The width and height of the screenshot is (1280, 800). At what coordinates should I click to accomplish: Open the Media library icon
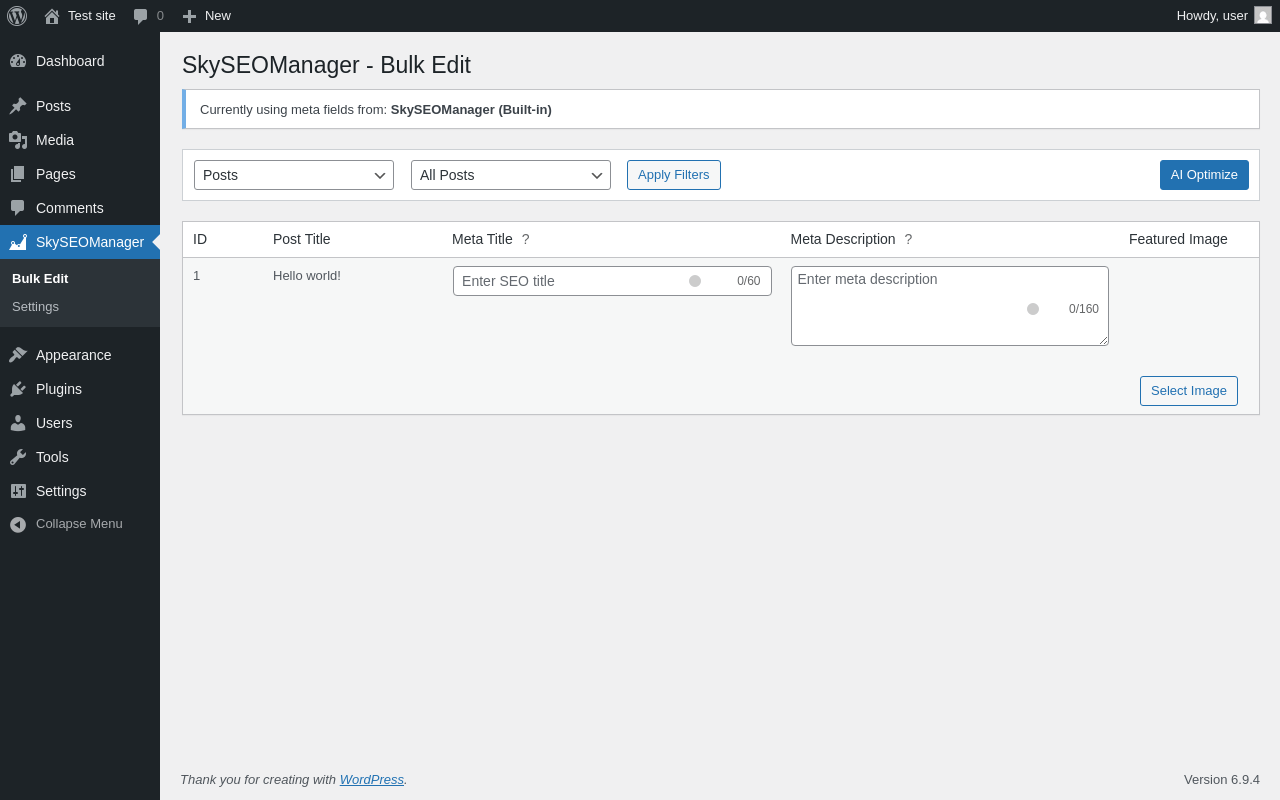(x=18, y=140)
